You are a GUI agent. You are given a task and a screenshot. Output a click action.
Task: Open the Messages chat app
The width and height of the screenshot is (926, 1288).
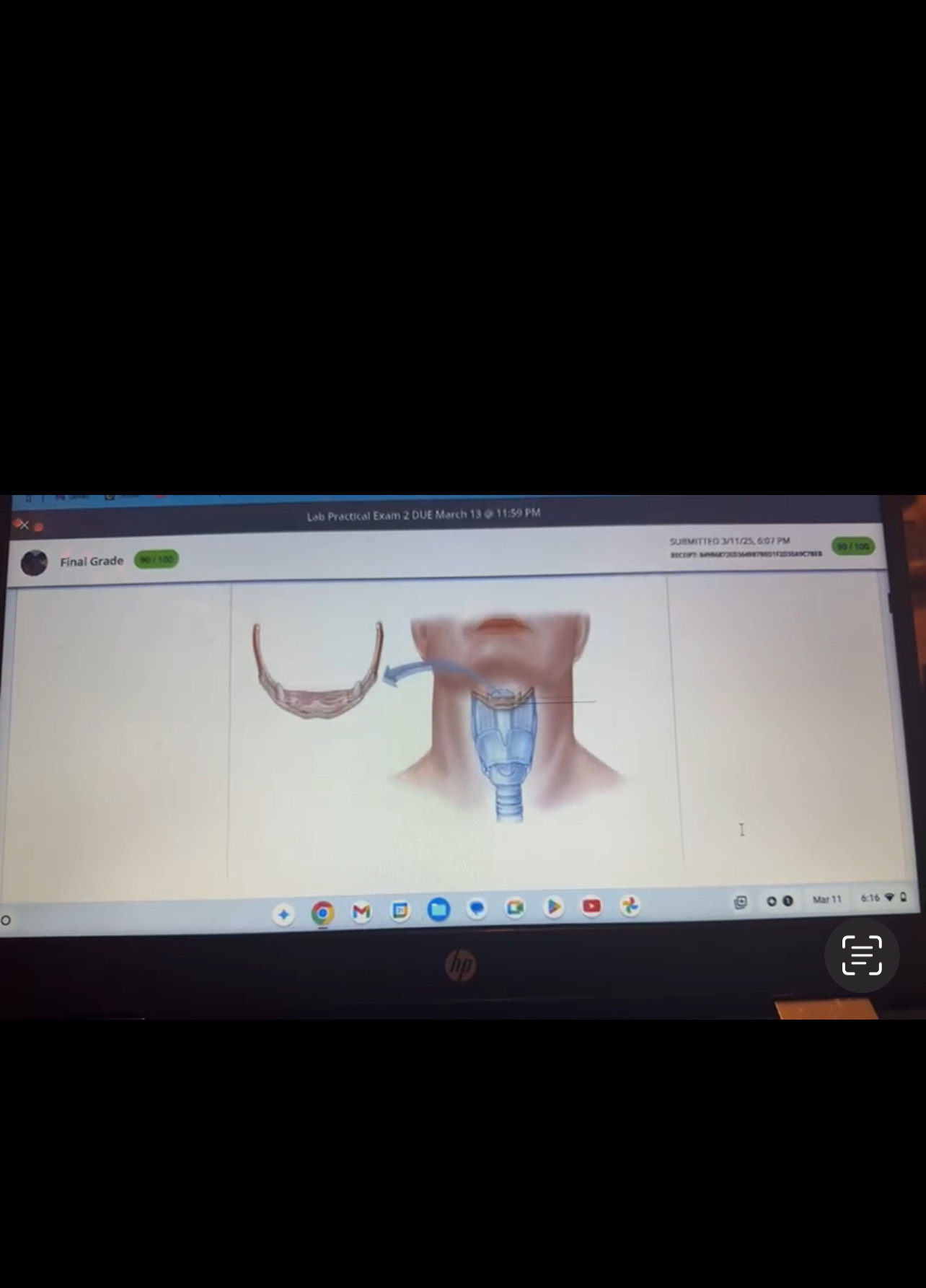(x=477, y=908)
